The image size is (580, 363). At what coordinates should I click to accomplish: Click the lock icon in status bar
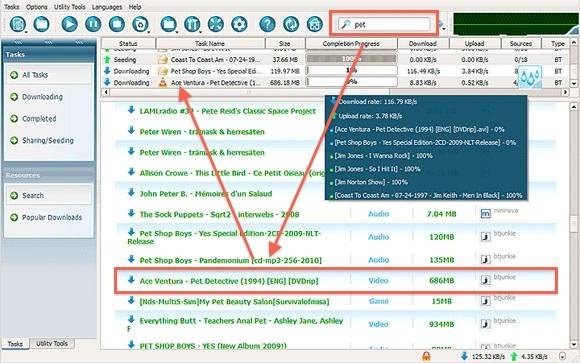click(x=426, y=356)
